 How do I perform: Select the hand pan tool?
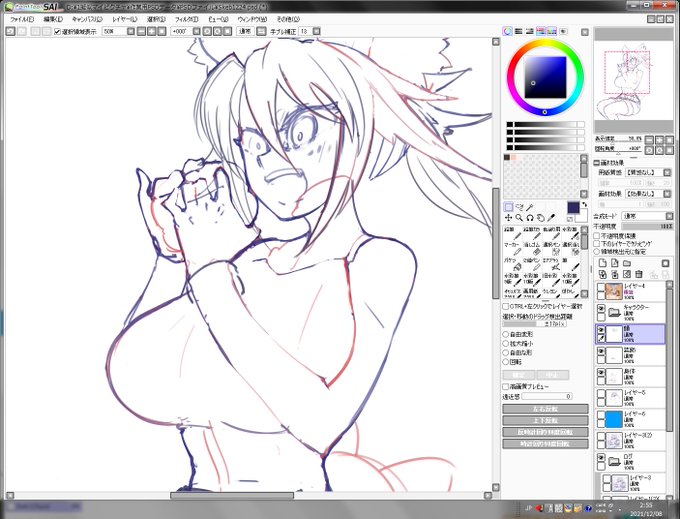(x=540, y=218)
